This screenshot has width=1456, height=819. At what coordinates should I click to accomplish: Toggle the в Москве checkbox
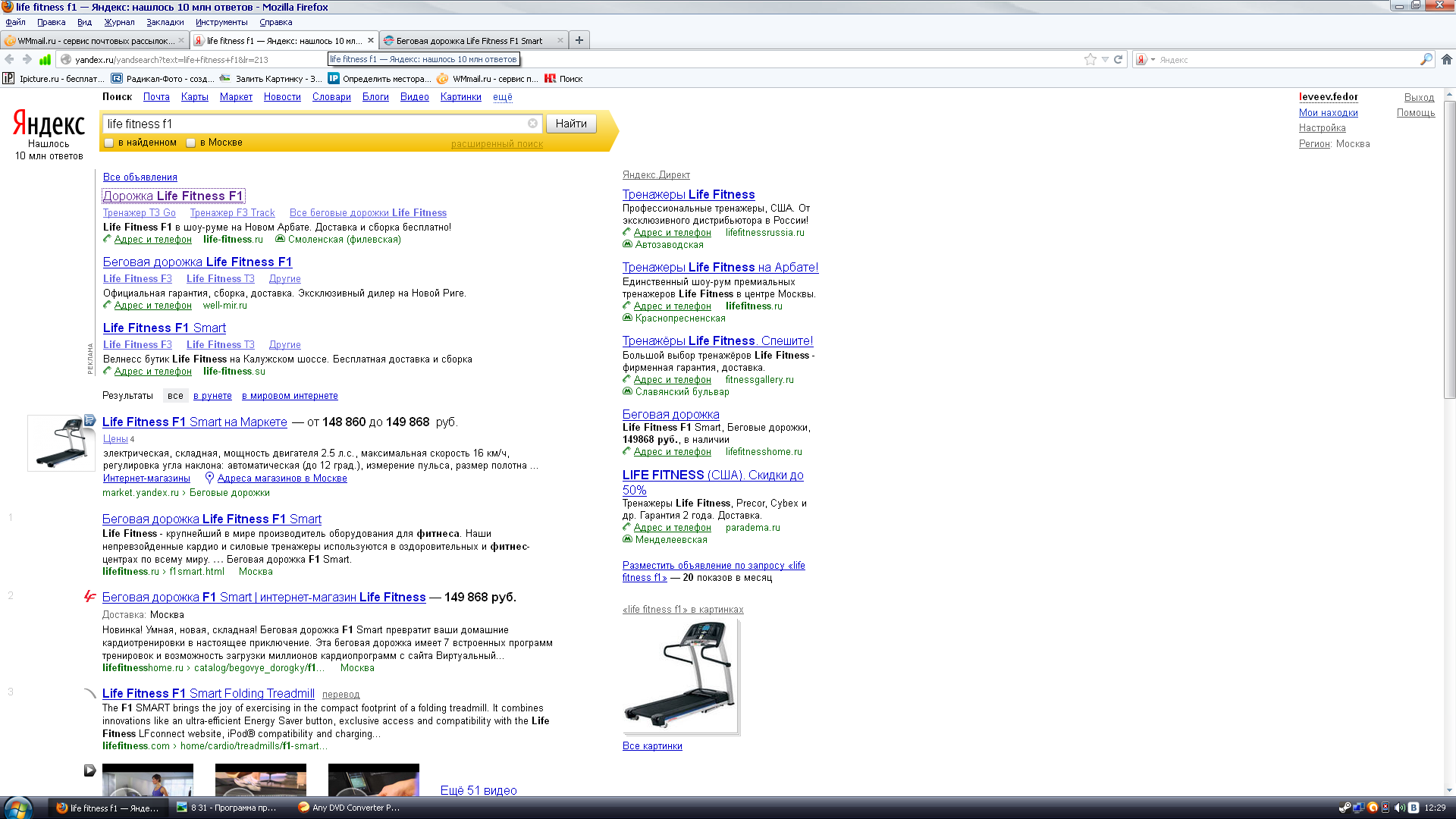(x=191, y=143)
